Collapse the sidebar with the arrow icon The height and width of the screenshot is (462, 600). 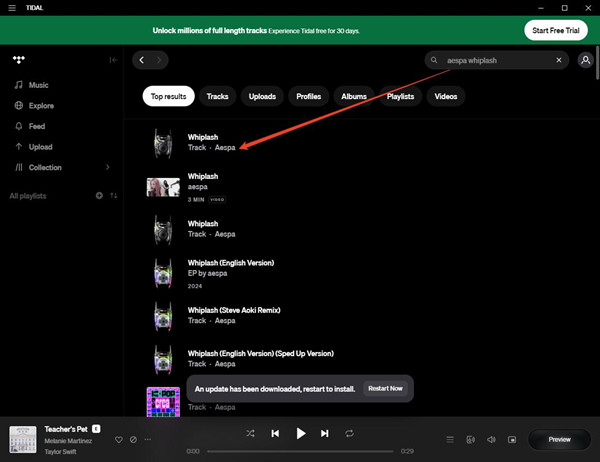[113, 60]
